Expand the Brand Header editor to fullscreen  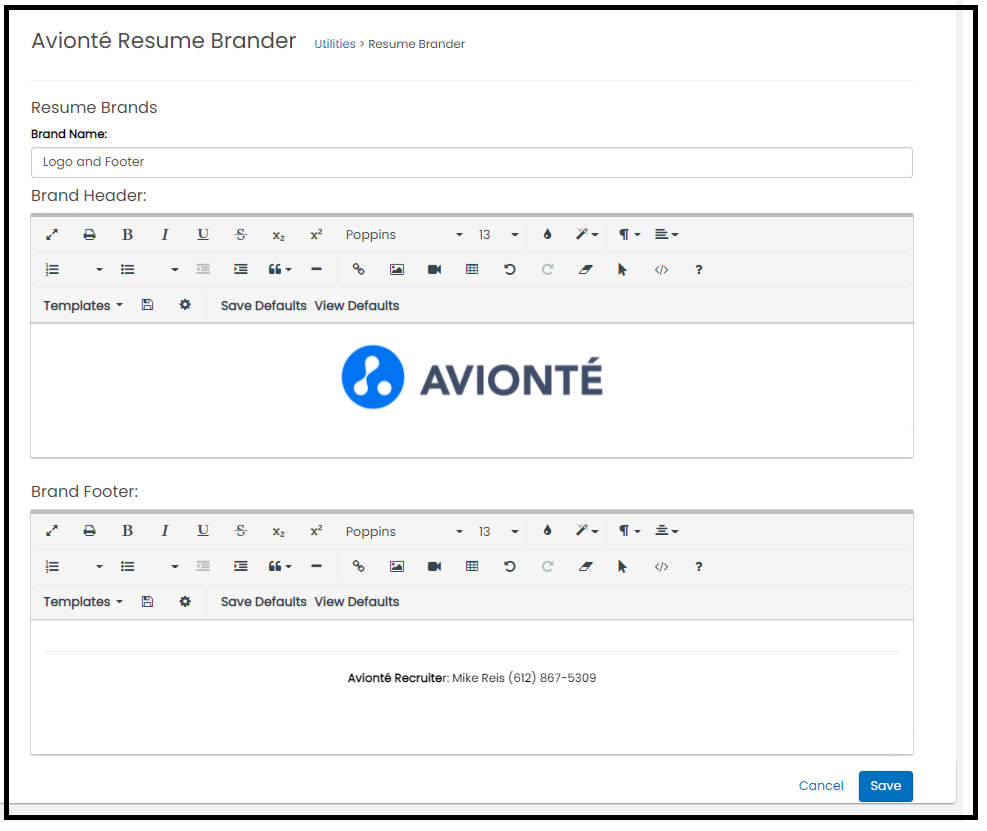[52, 235]
